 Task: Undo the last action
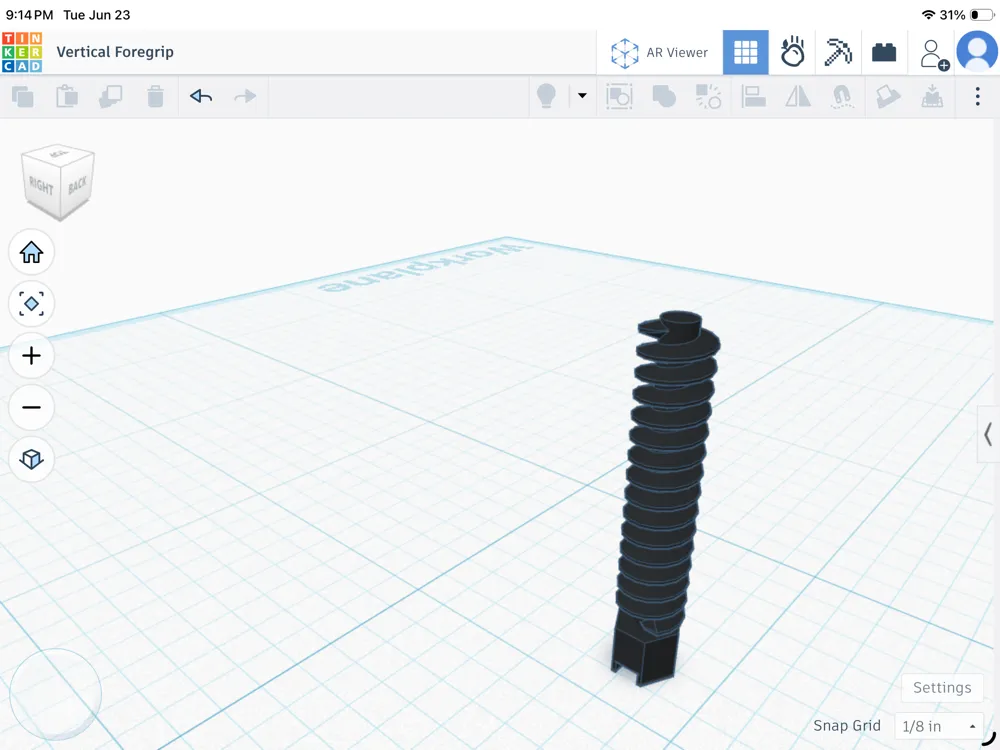tap(201, 96)
